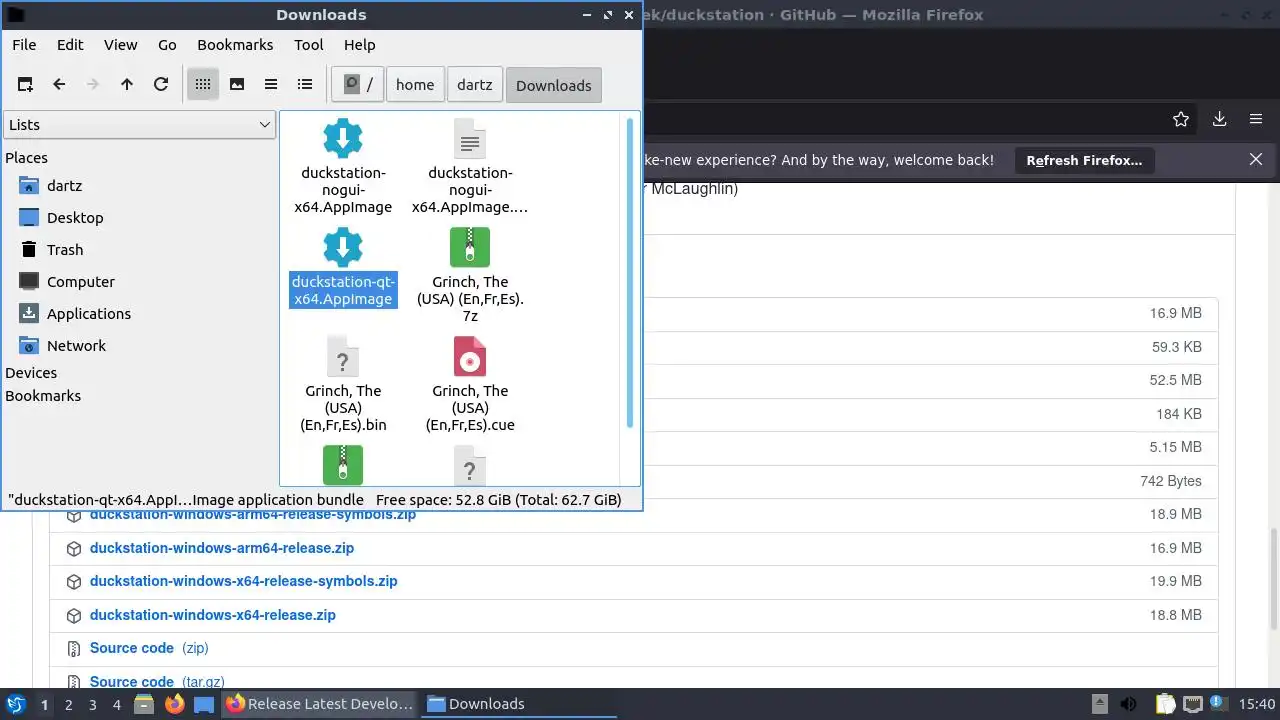Screen dimensions: 1280x720
Task: Navigate to dartz path segment
Action: (x=475, y=85)
